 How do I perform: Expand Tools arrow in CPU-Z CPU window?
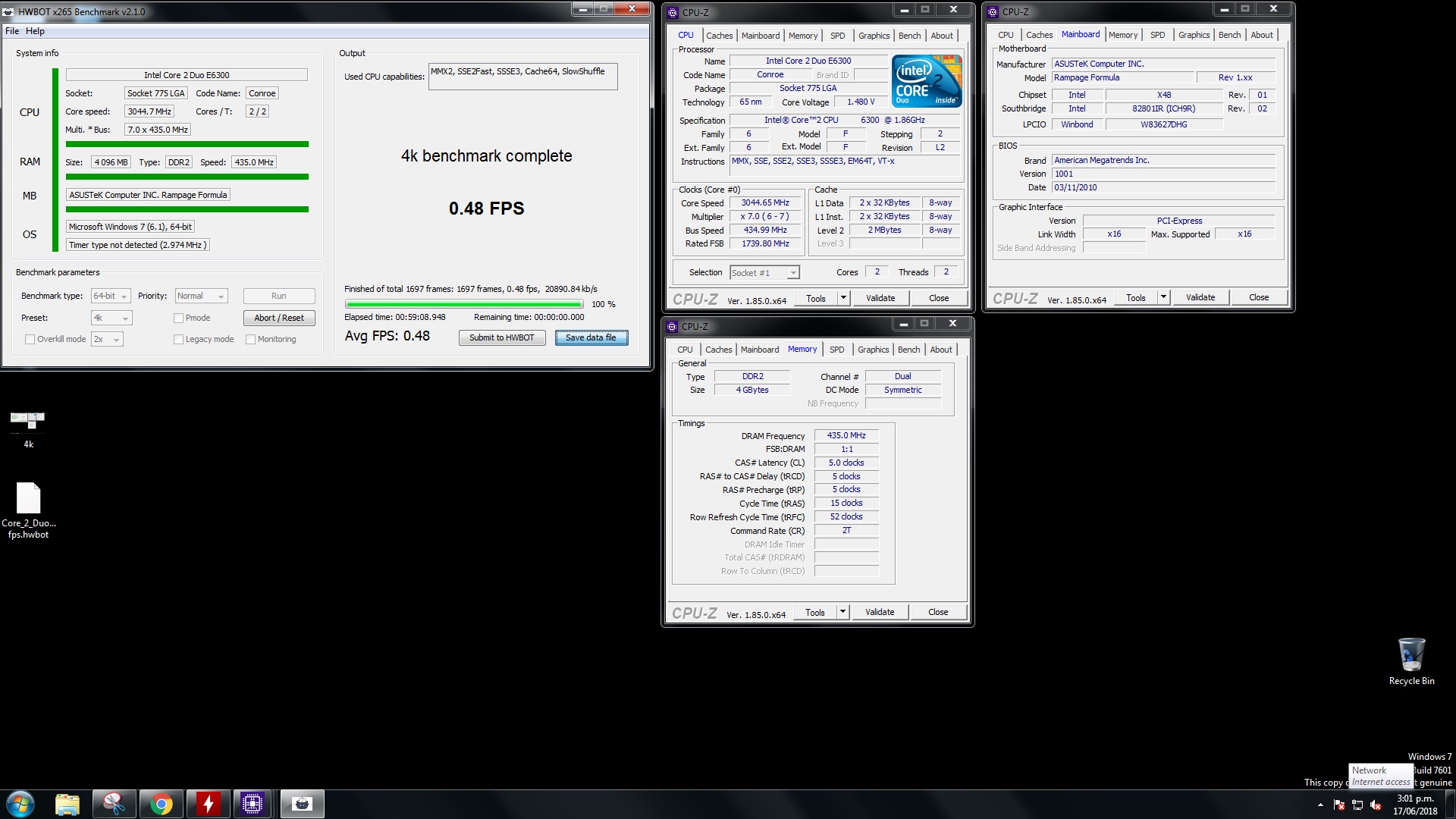pyautogui.click(x=843, y=298)
